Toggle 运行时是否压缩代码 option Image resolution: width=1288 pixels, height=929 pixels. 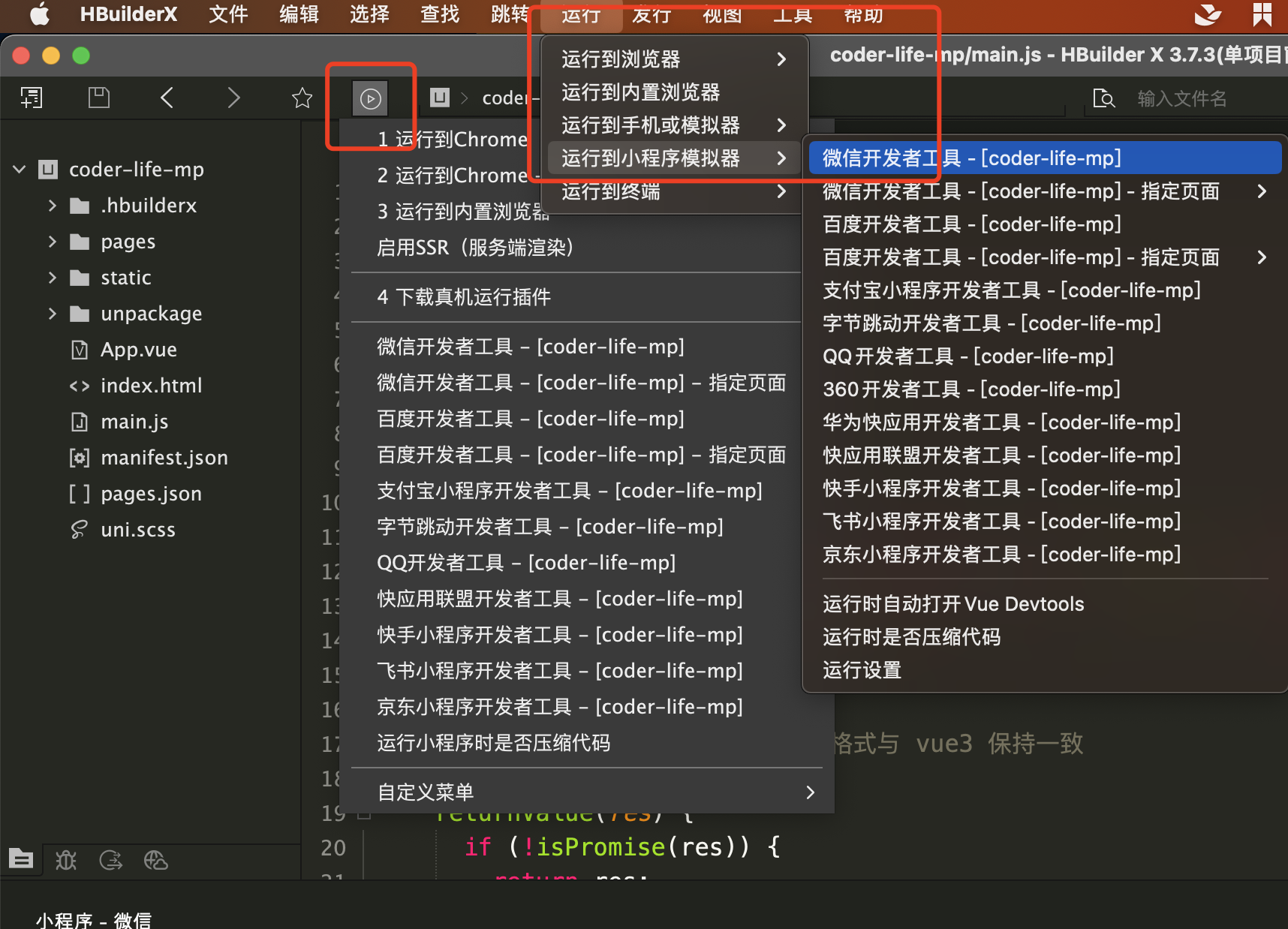click(x=1045, y=637)
